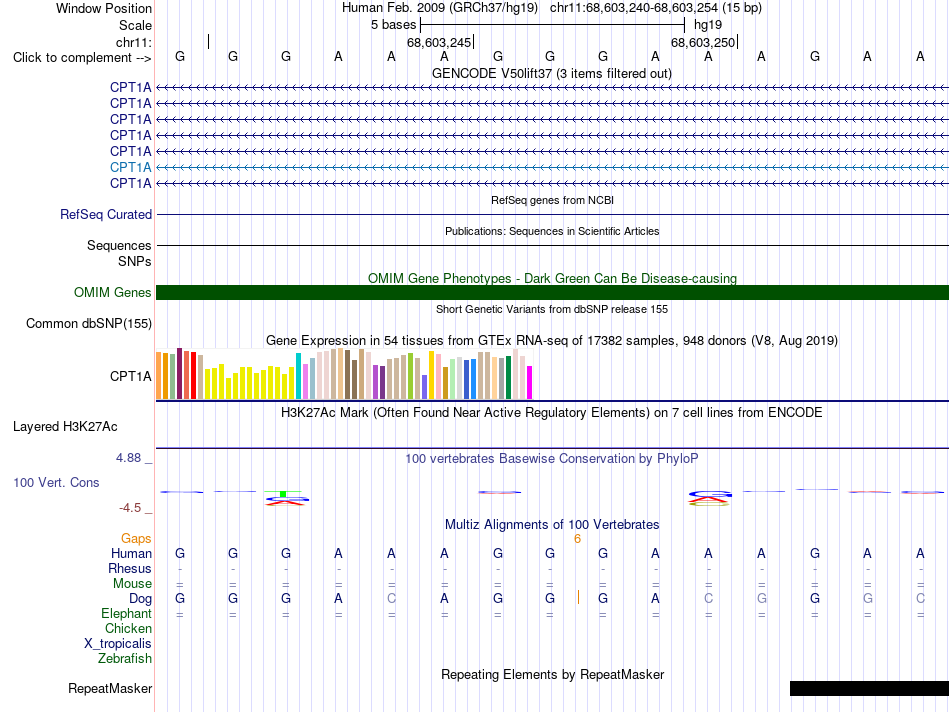The height and width of the screenshot is (712, 950).
Task: Open the RefSeq Curated track label
Action: tap(106, 215)
